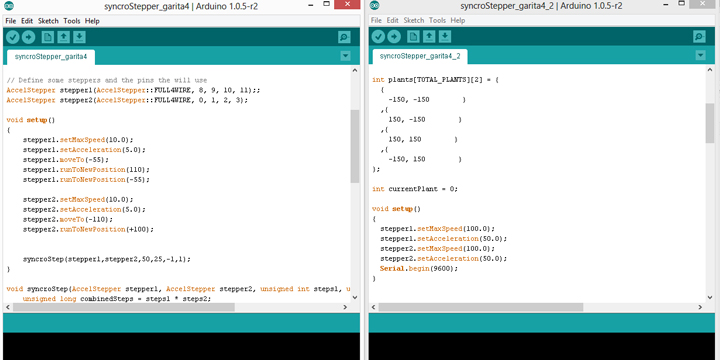This screenshot has height=360, width=720.
Task: Click horizontal scrollbar thumb in garita4_2 editor
Action: [481, 307]
